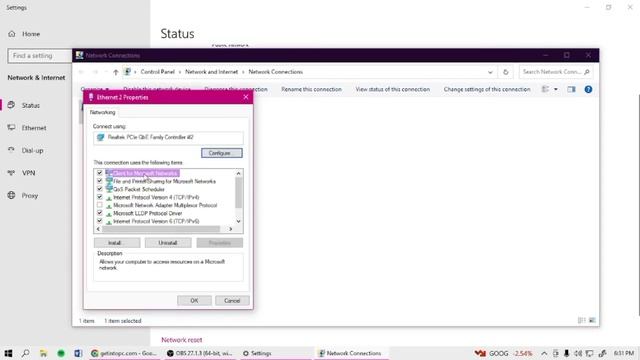Click the GOOG stock ticker in taskbar
640x360 pixels.
[503, 353]
